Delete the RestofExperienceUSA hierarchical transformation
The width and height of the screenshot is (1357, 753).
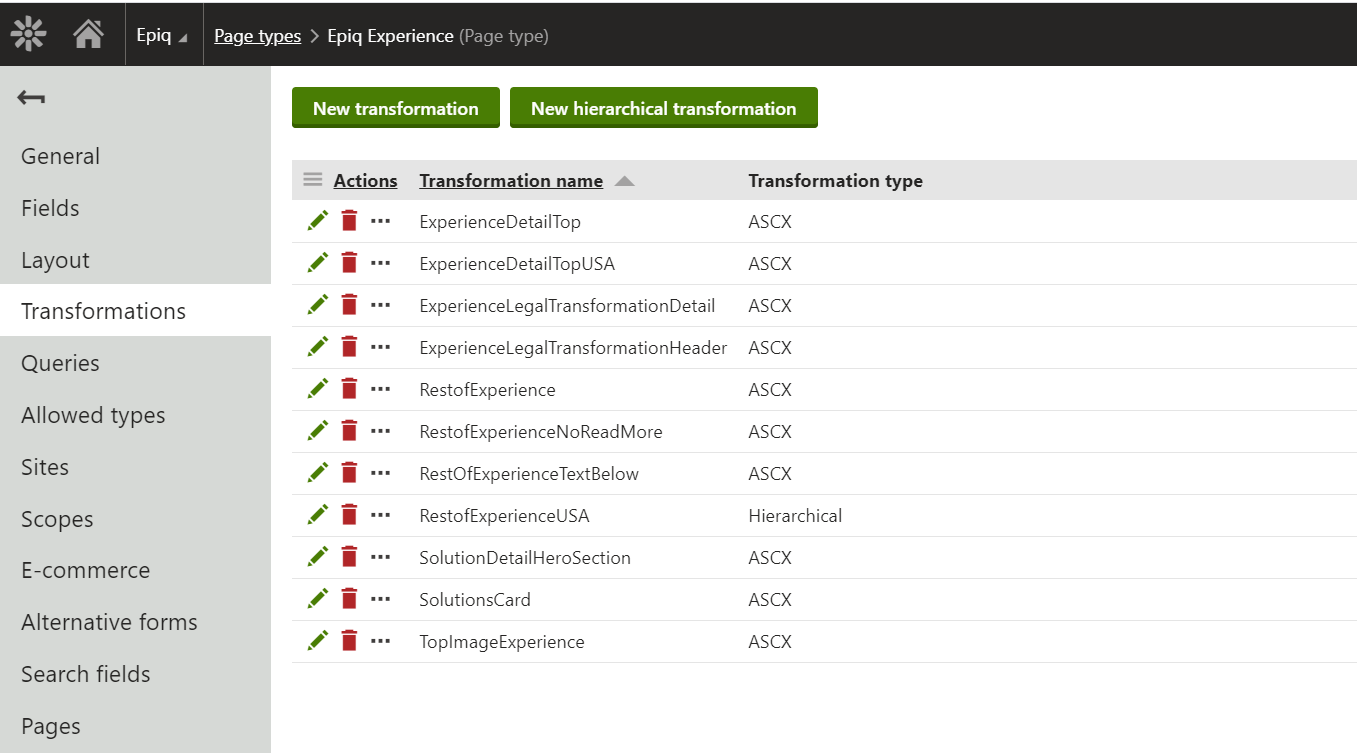pos(349,516)
